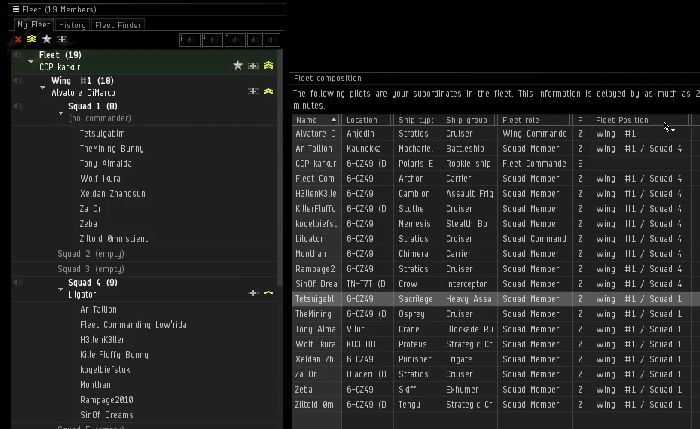Collapse the Wing #1 (18) tree node
Viewport: 700px width, 429px height.
pos(42,87)
